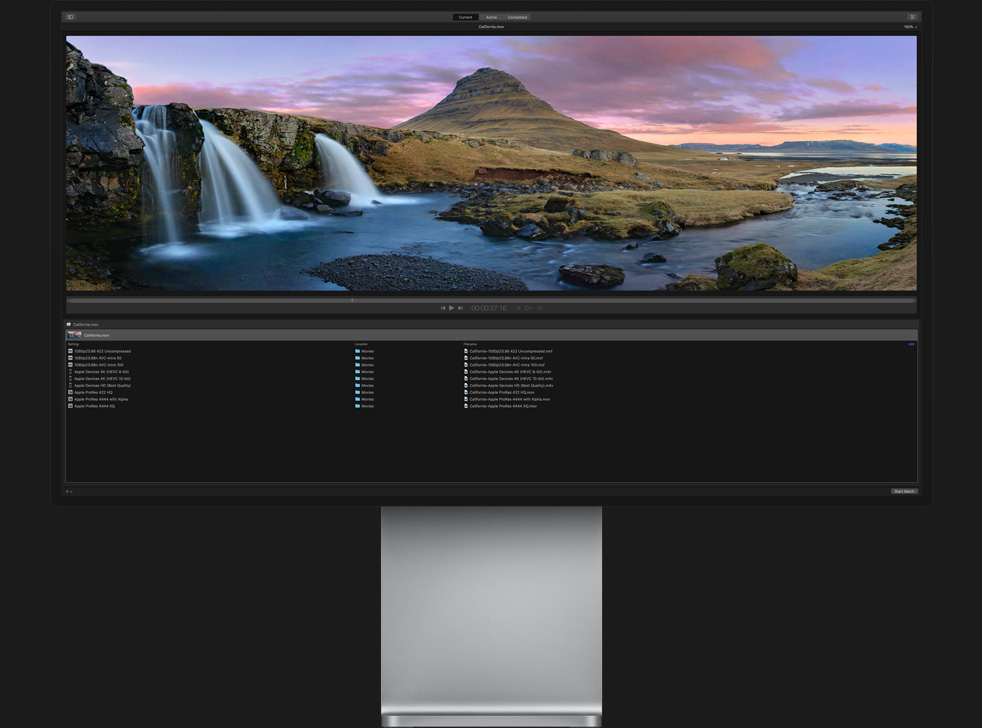
Task: Click Movies folder icon for ProRes 4444 Alpha row
Action: pyautogui.click(x=358, y=399)
